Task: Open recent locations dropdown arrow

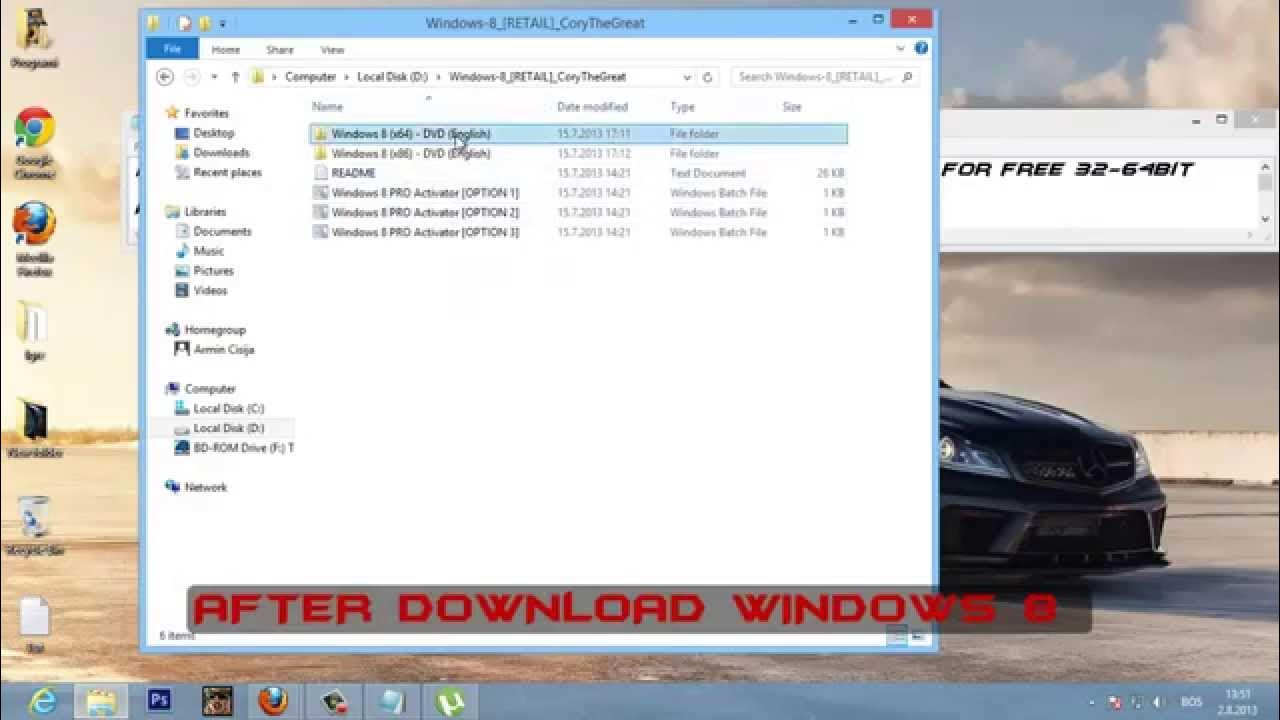Action: [214, 77]
